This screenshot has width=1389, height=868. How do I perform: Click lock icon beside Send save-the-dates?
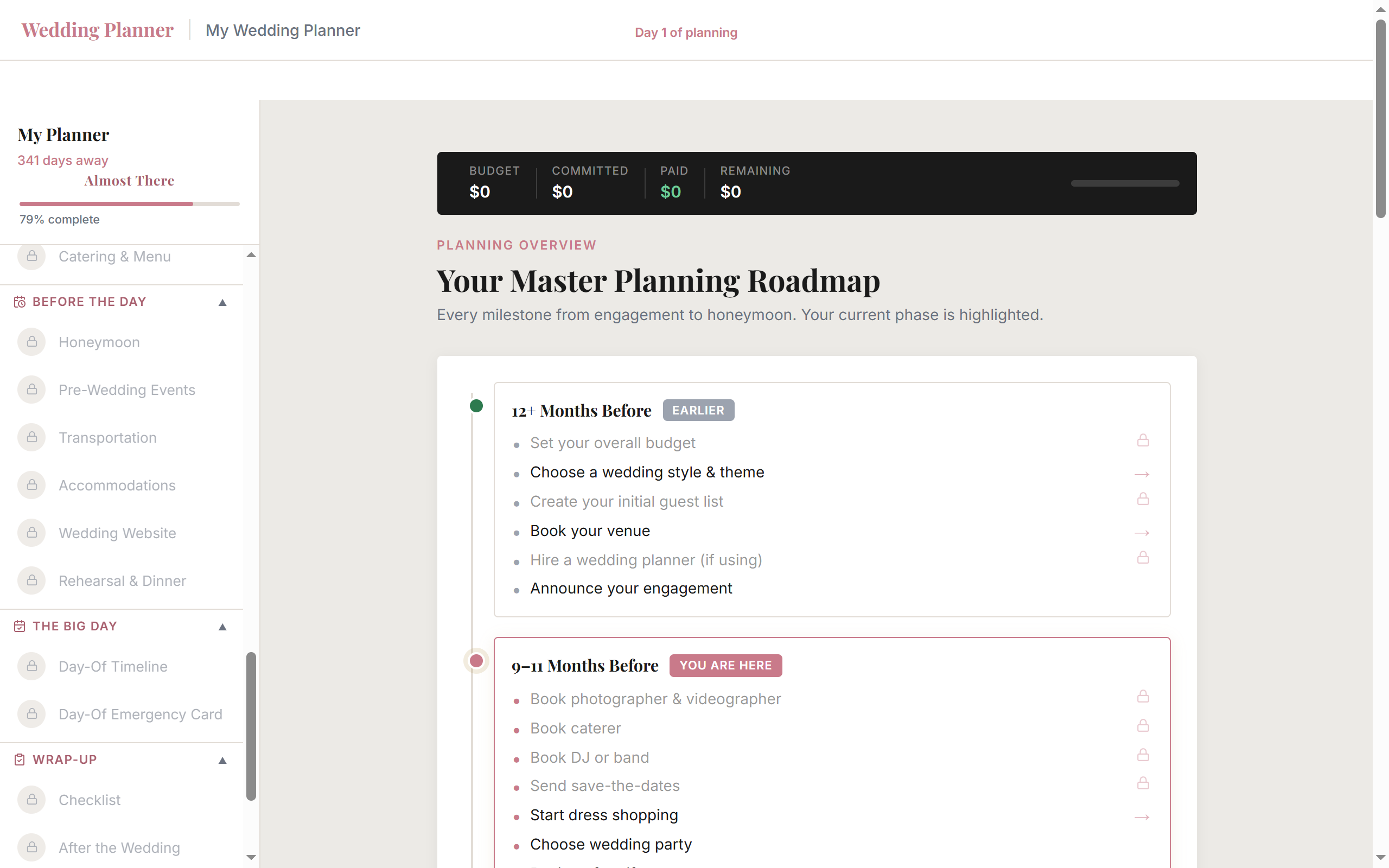[x=1143, y=783]
